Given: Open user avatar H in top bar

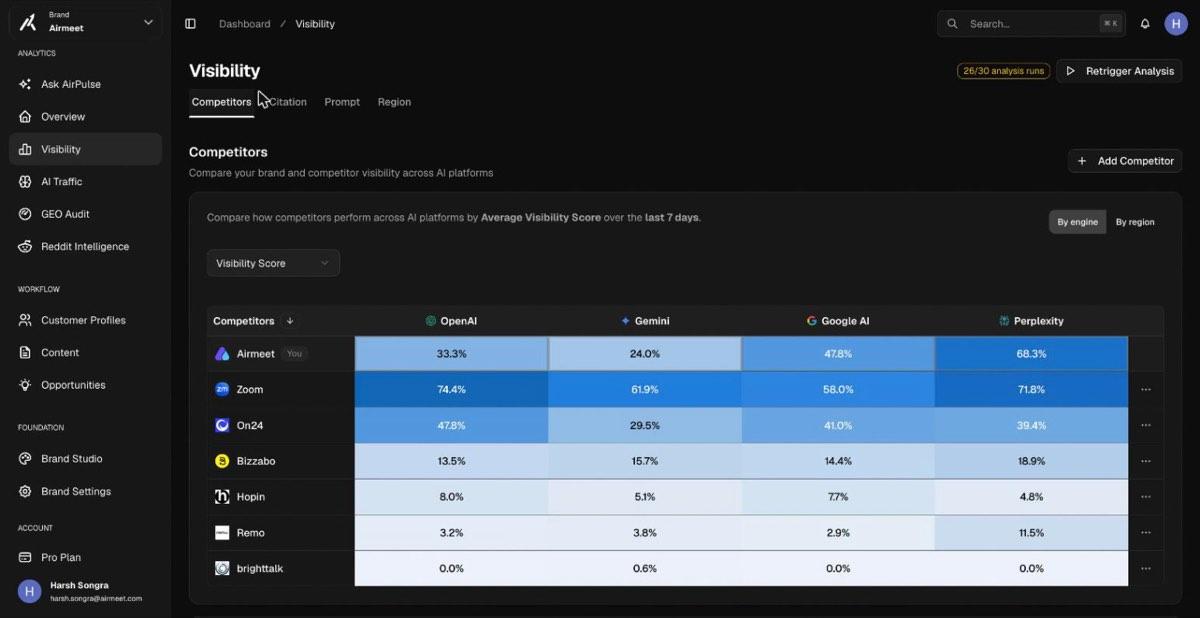Looking at the screenshot, I should tap(1176, 24).
